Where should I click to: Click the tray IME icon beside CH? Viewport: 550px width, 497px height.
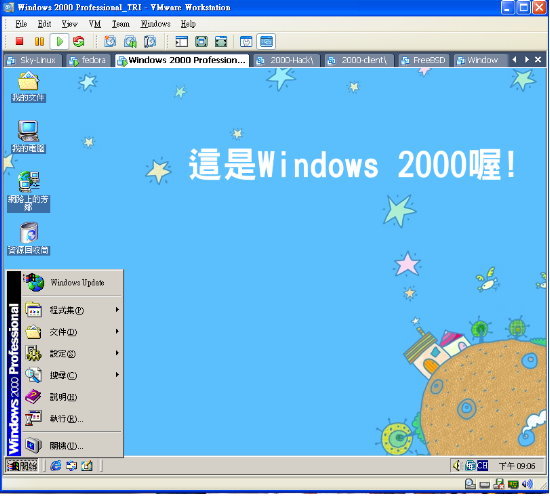point(470,466)
